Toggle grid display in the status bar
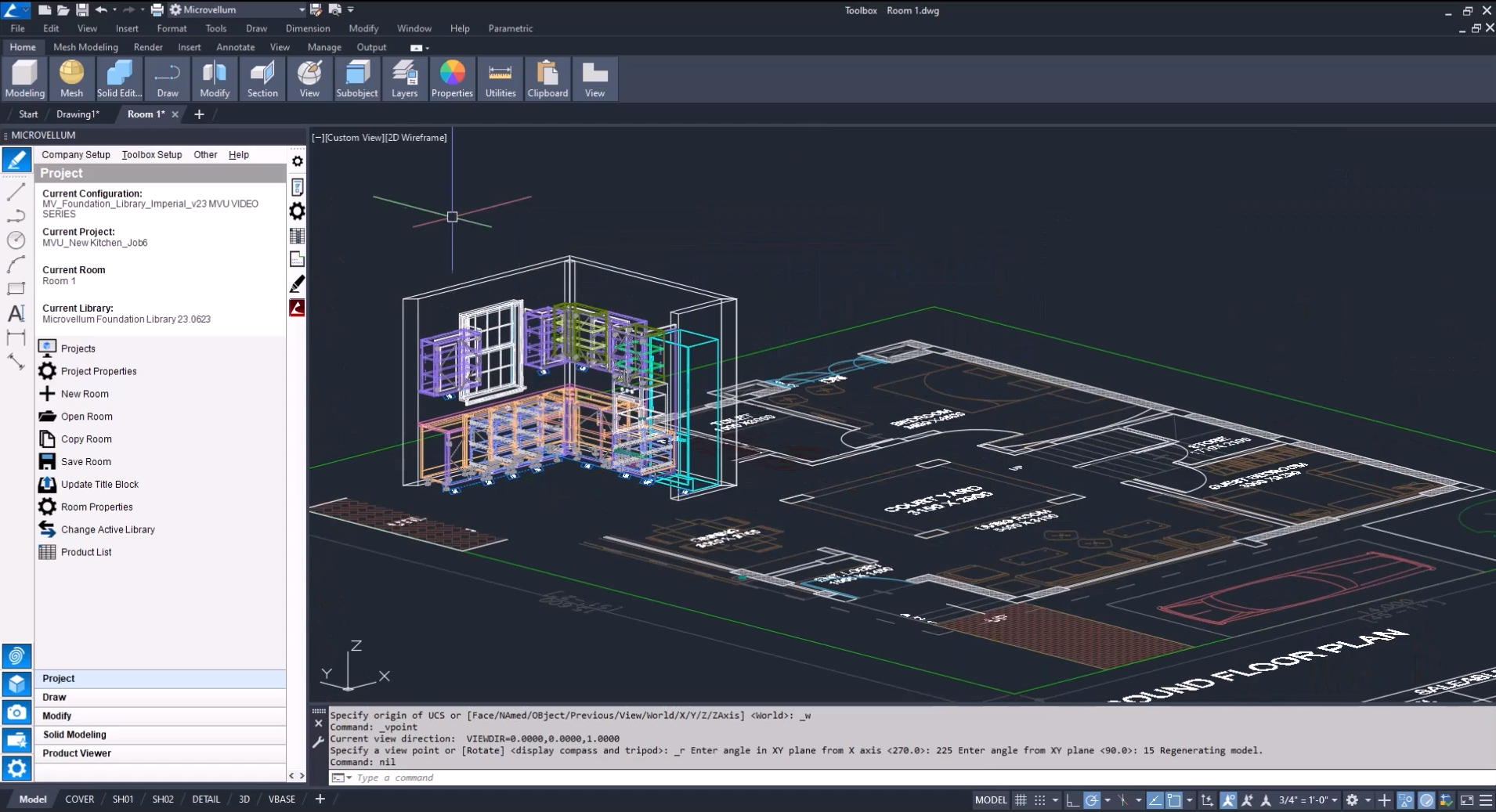 tap(1021, 799)
